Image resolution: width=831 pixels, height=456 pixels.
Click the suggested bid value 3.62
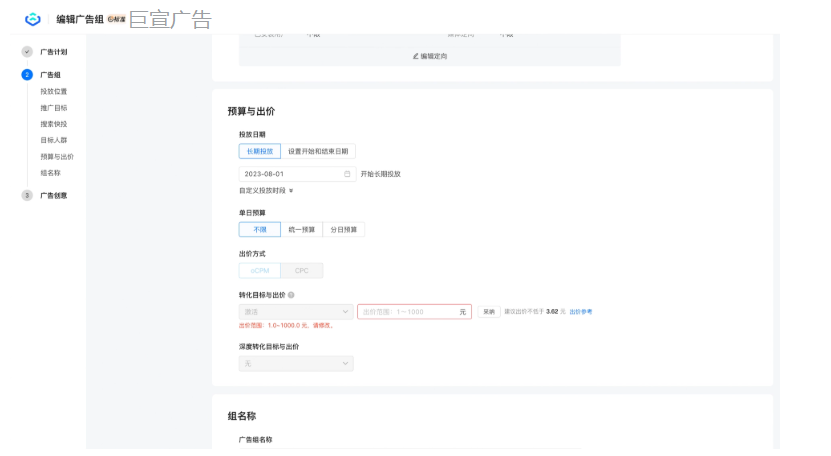(552, 312)
